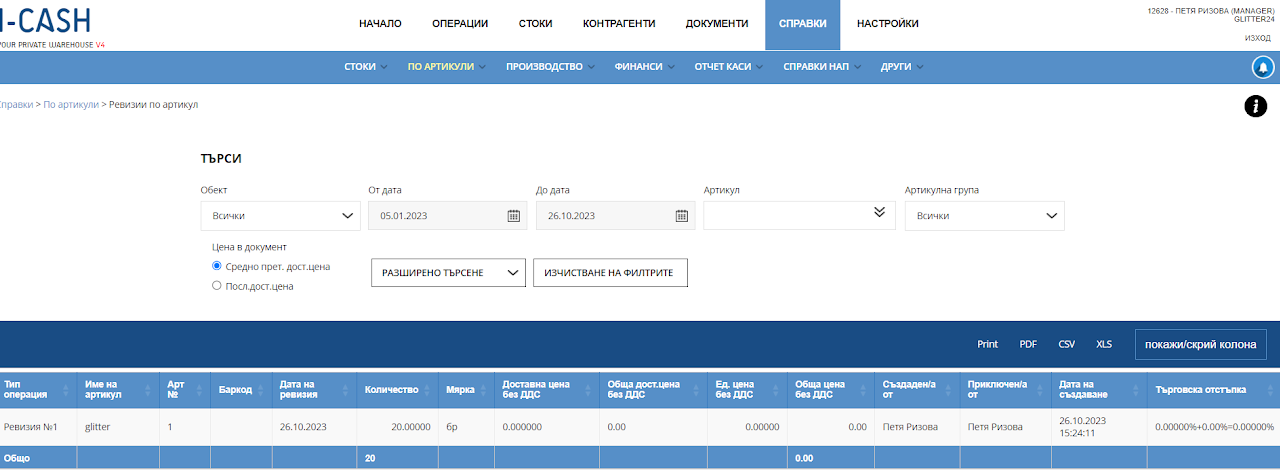Select the СПРАВКИ top menu tab

(x=802, y=25)
